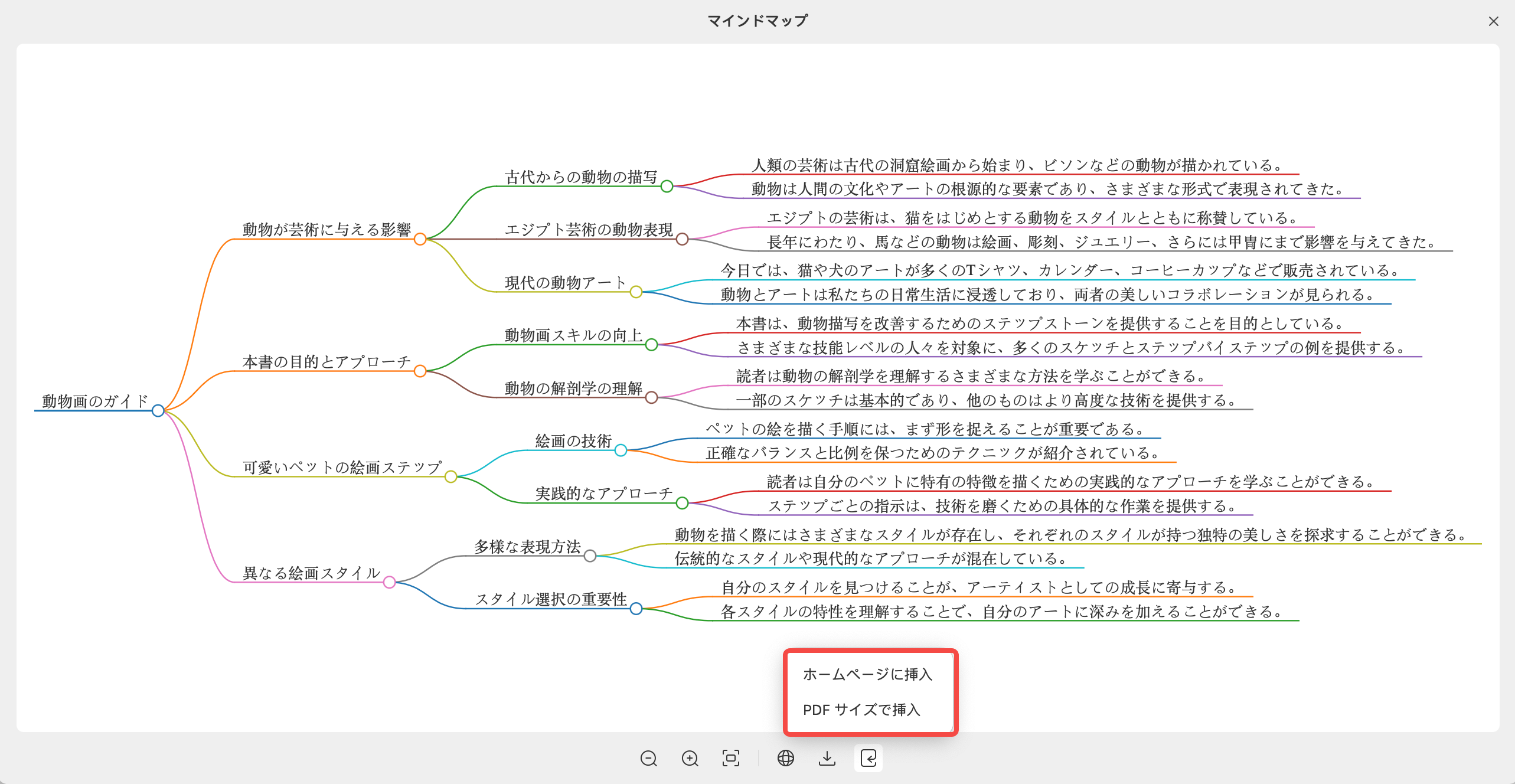Screen dimensions: 1515x784
Task: Click leaf text 動物とアートは私たちの日常生活に浸透
Action: [x=1047, y=294]
